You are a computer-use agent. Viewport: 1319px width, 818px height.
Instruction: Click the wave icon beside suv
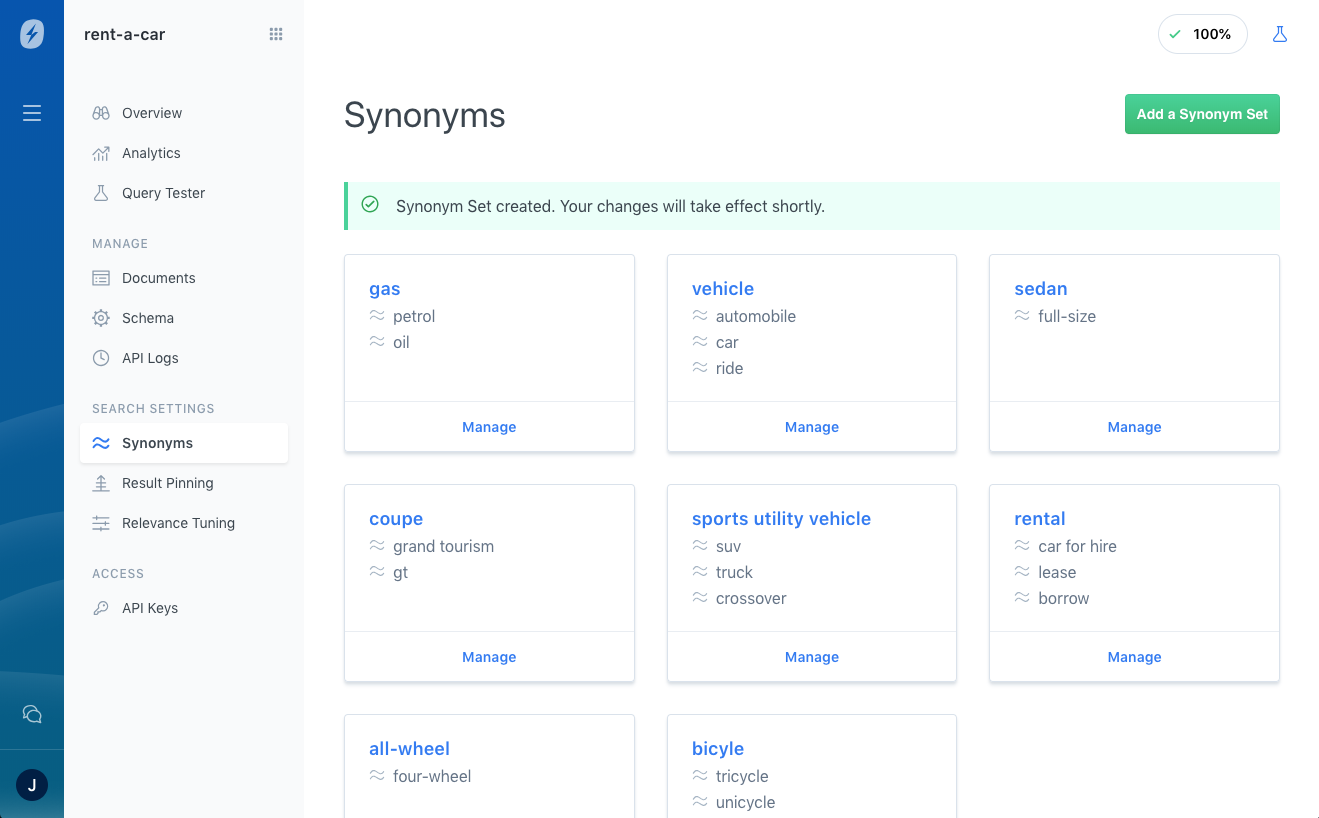[x=700, y=545]
